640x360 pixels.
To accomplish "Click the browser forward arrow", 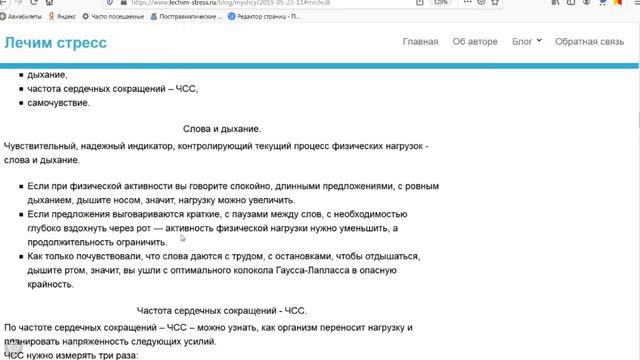I will (18, 2).
